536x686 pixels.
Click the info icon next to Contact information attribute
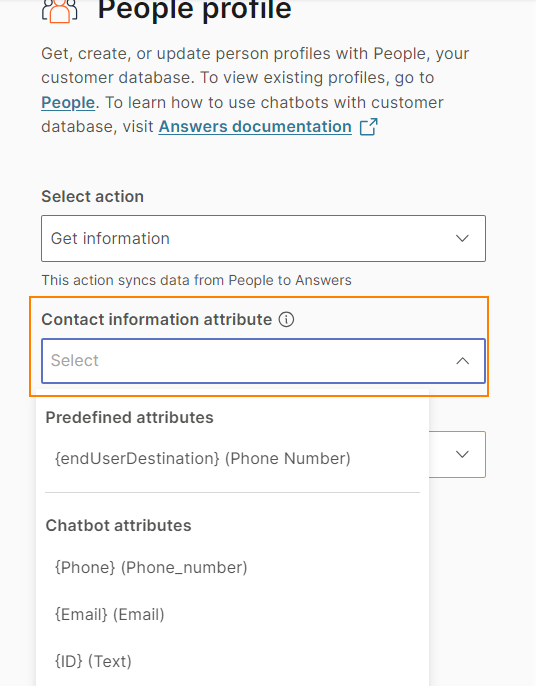point(287,319)
